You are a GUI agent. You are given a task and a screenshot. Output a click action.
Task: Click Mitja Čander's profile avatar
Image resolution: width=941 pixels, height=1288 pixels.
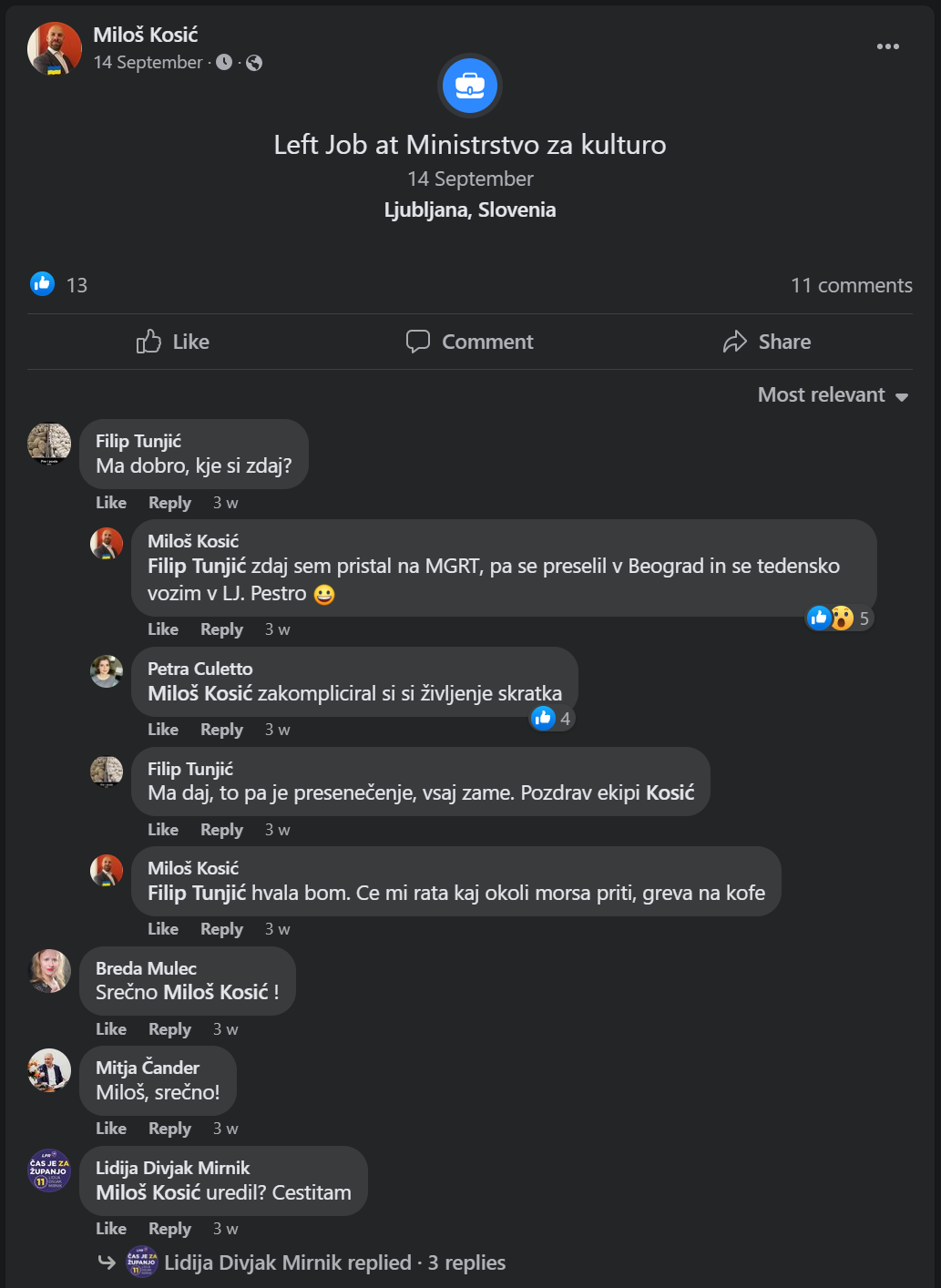click(49, 1070)
